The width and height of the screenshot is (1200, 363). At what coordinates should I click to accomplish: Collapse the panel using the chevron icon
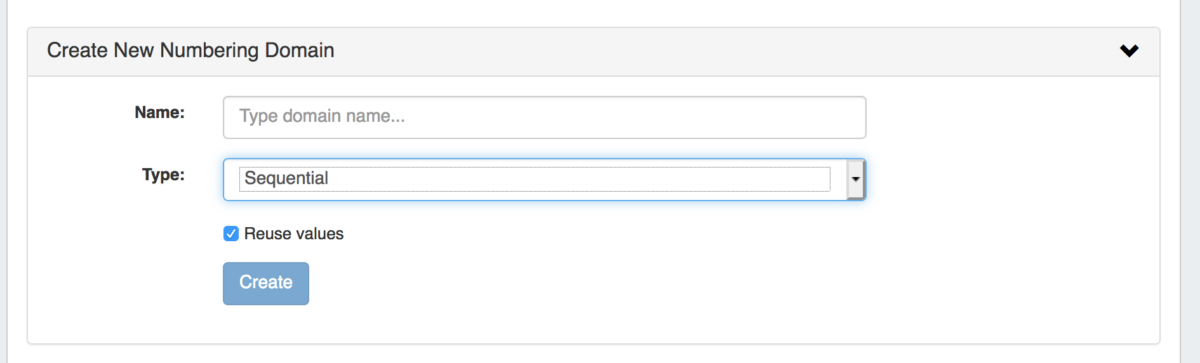click(x=1129, y=51)
